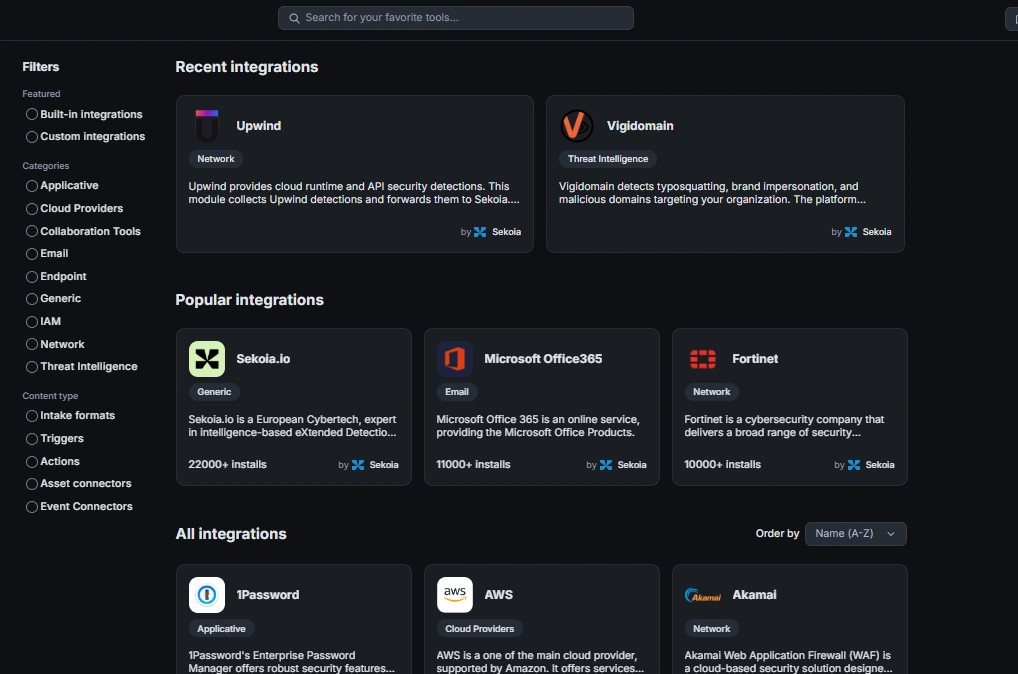
Task: Open the Microsoft Office365 integration title
Action: click(x=543, y=359)
